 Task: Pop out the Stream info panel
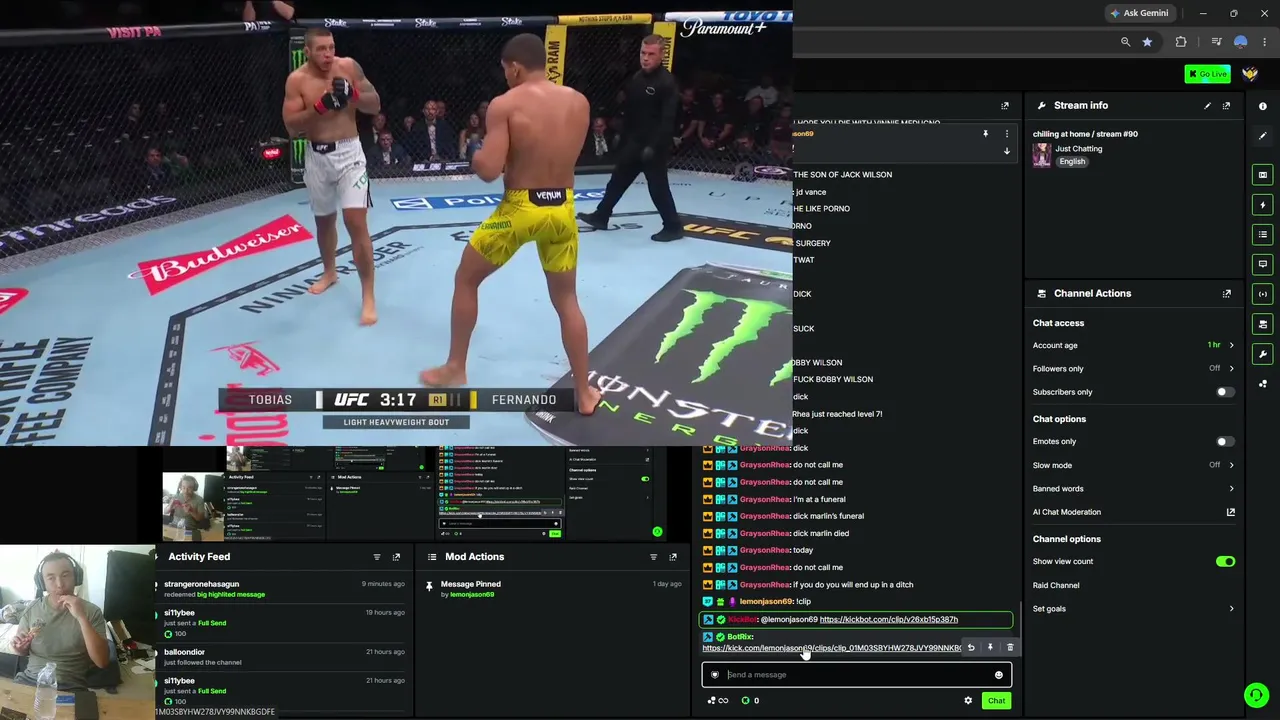point(1226,105)
